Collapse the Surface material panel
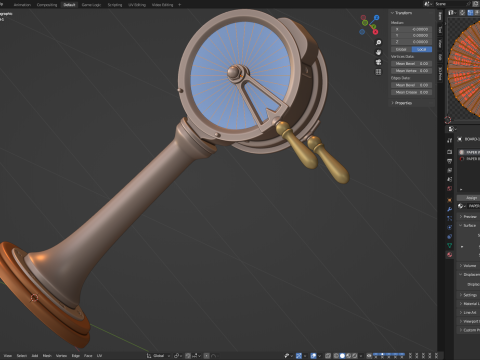The width and height of the screenshot is (480, 360). (469, 226)
